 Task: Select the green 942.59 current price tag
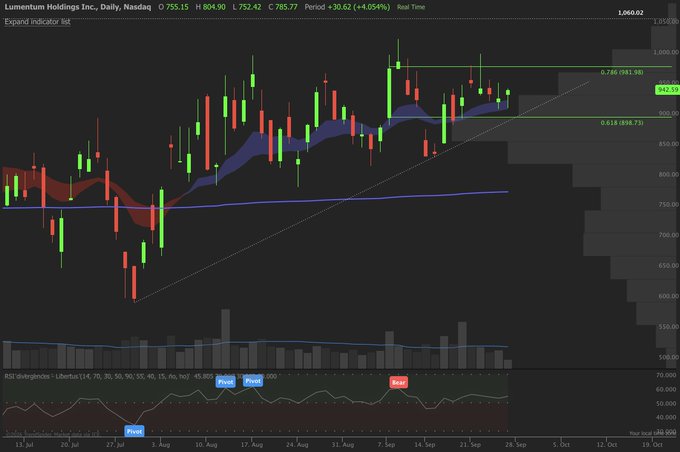pyautogui.click(x=667, y=90)
